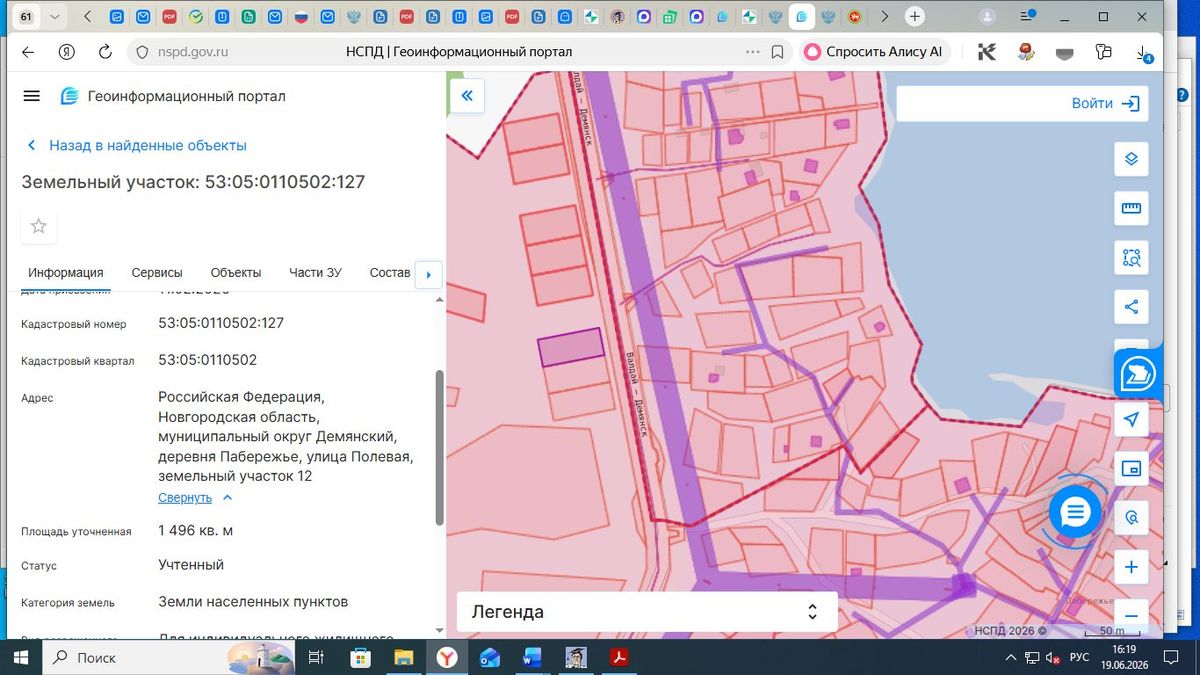The height and width of the screenshot is (675, 1200).
Task: Click Спросить Алису AI button
Action: click(x=875, y=52)
